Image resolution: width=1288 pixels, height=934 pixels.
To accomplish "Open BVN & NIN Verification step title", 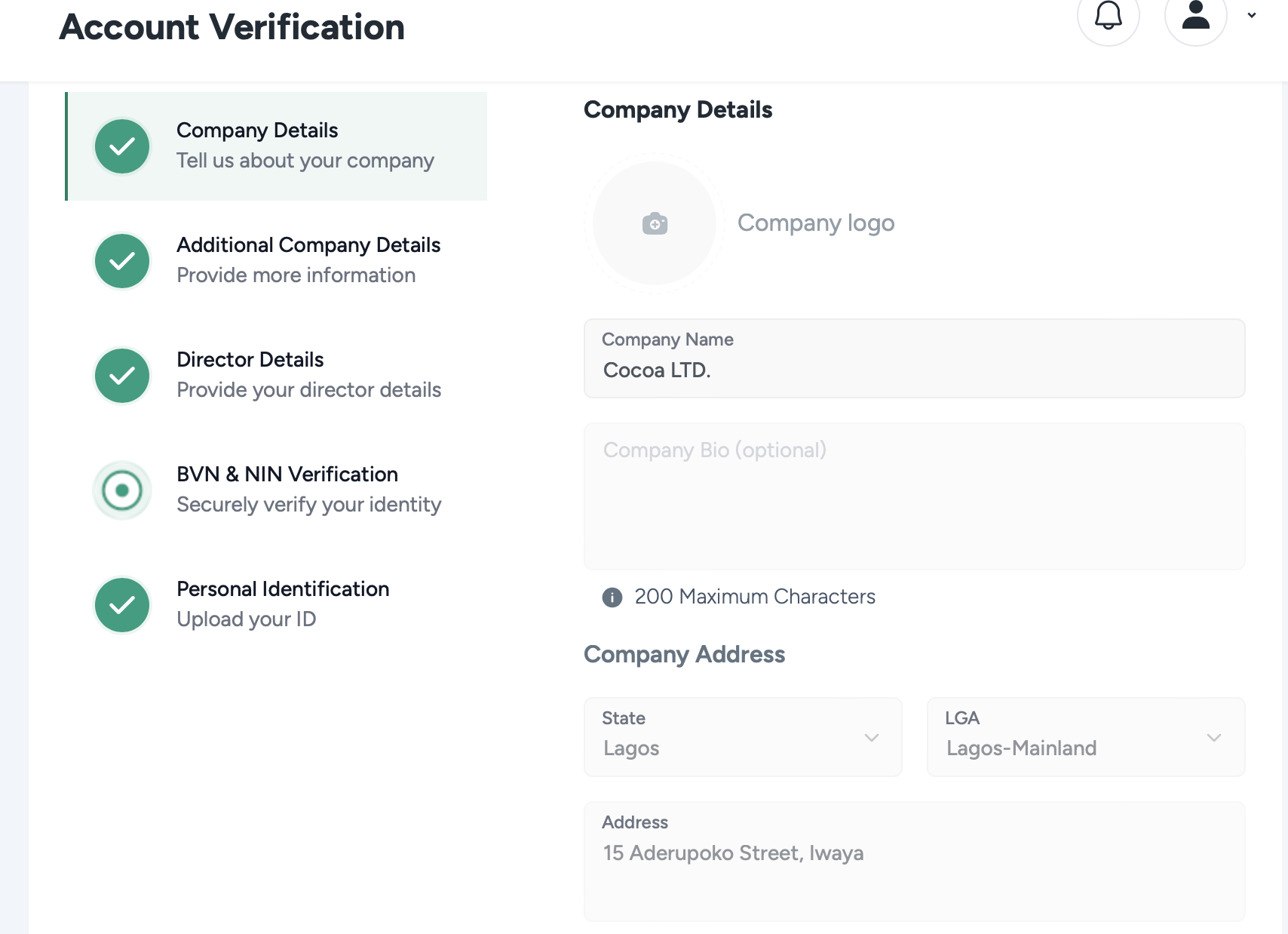I will 287,475.
